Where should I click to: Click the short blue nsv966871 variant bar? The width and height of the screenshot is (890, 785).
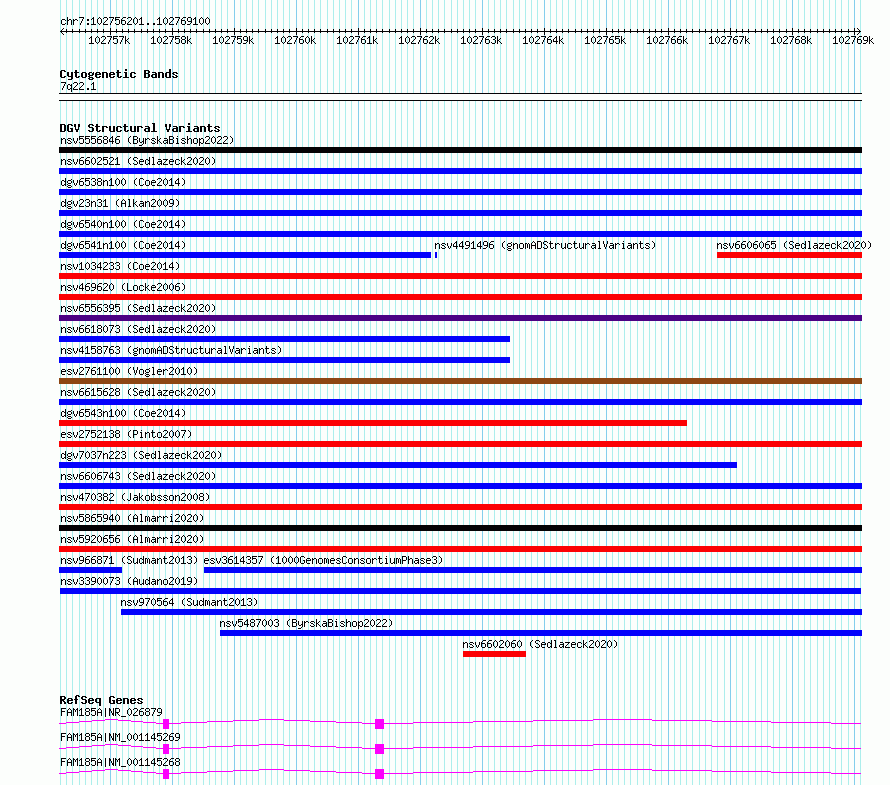coord(91,570)
